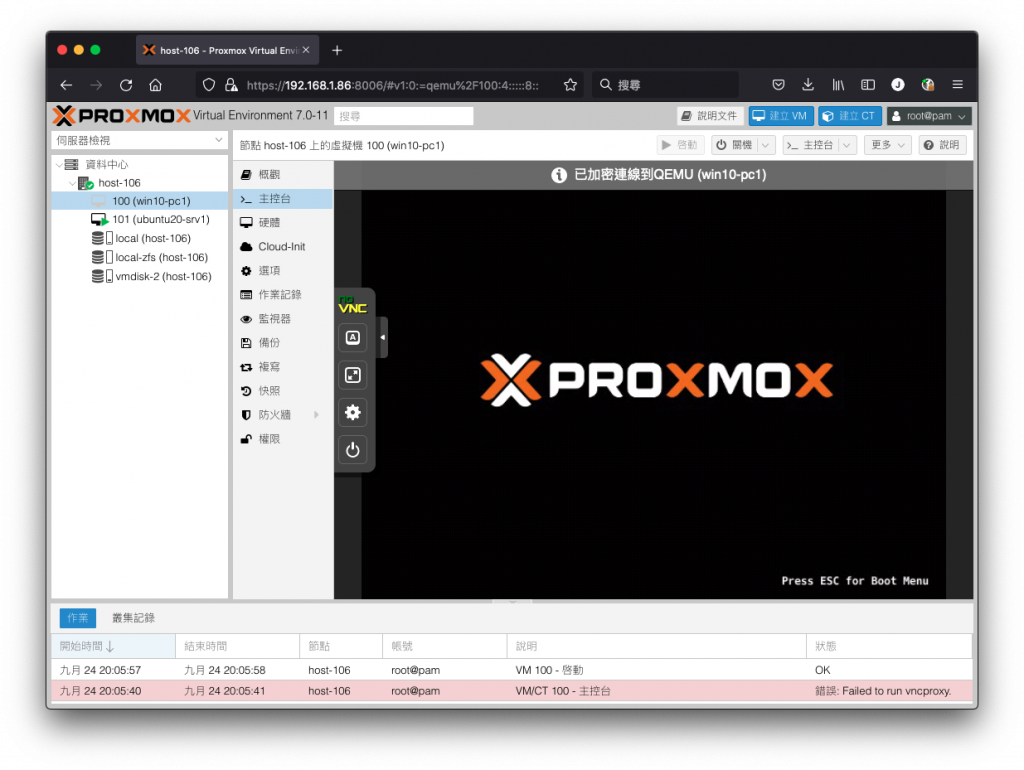
Task: Open 快照 snapshots section
Action: tap(283, 391)
